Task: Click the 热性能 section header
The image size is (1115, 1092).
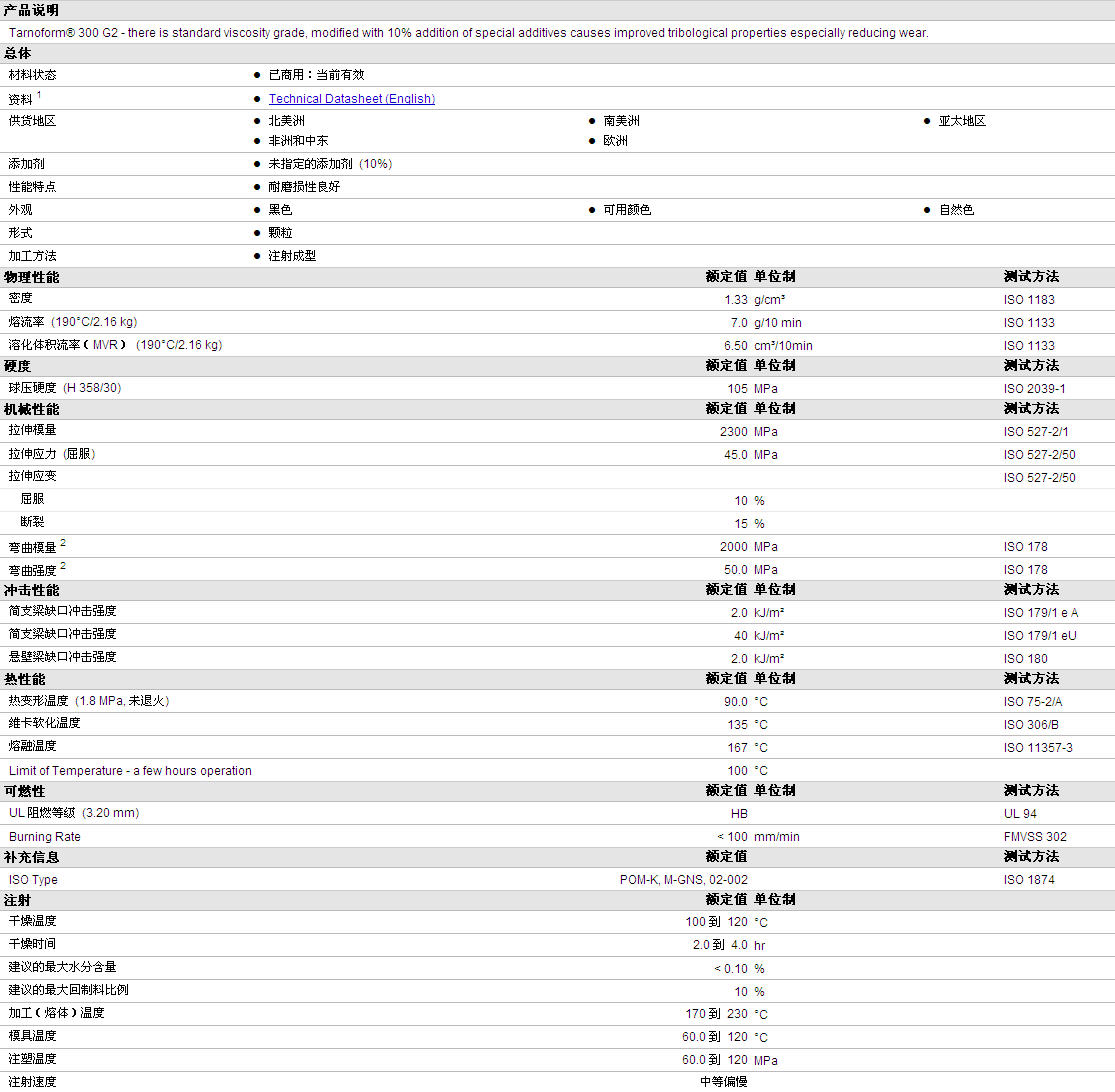Action: pos(25,680)
